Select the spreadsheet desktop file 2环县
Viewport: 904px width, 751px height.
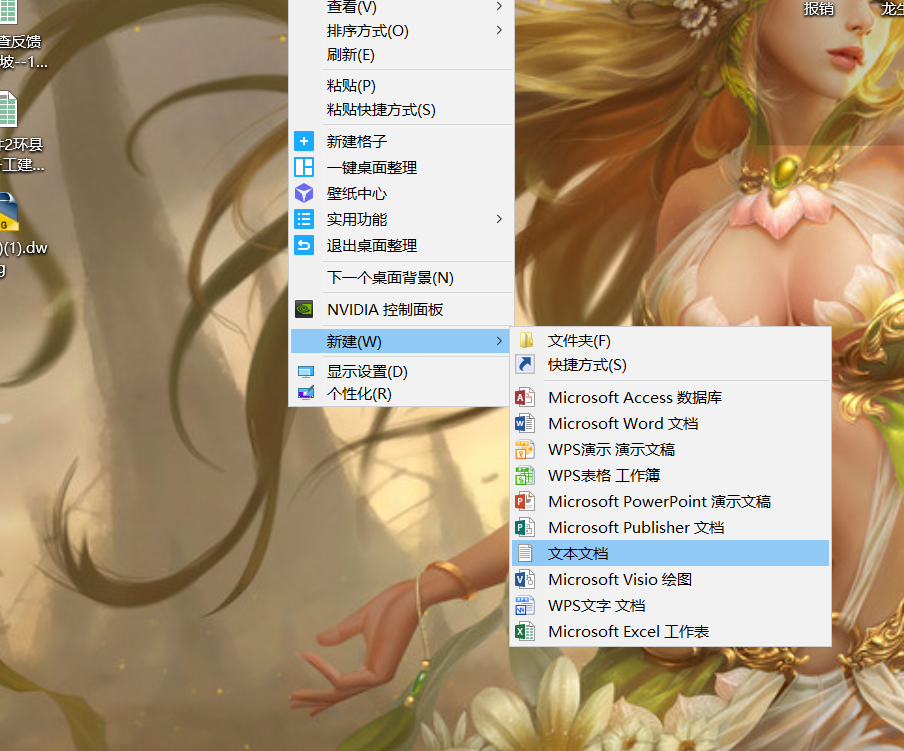(9, 110)
